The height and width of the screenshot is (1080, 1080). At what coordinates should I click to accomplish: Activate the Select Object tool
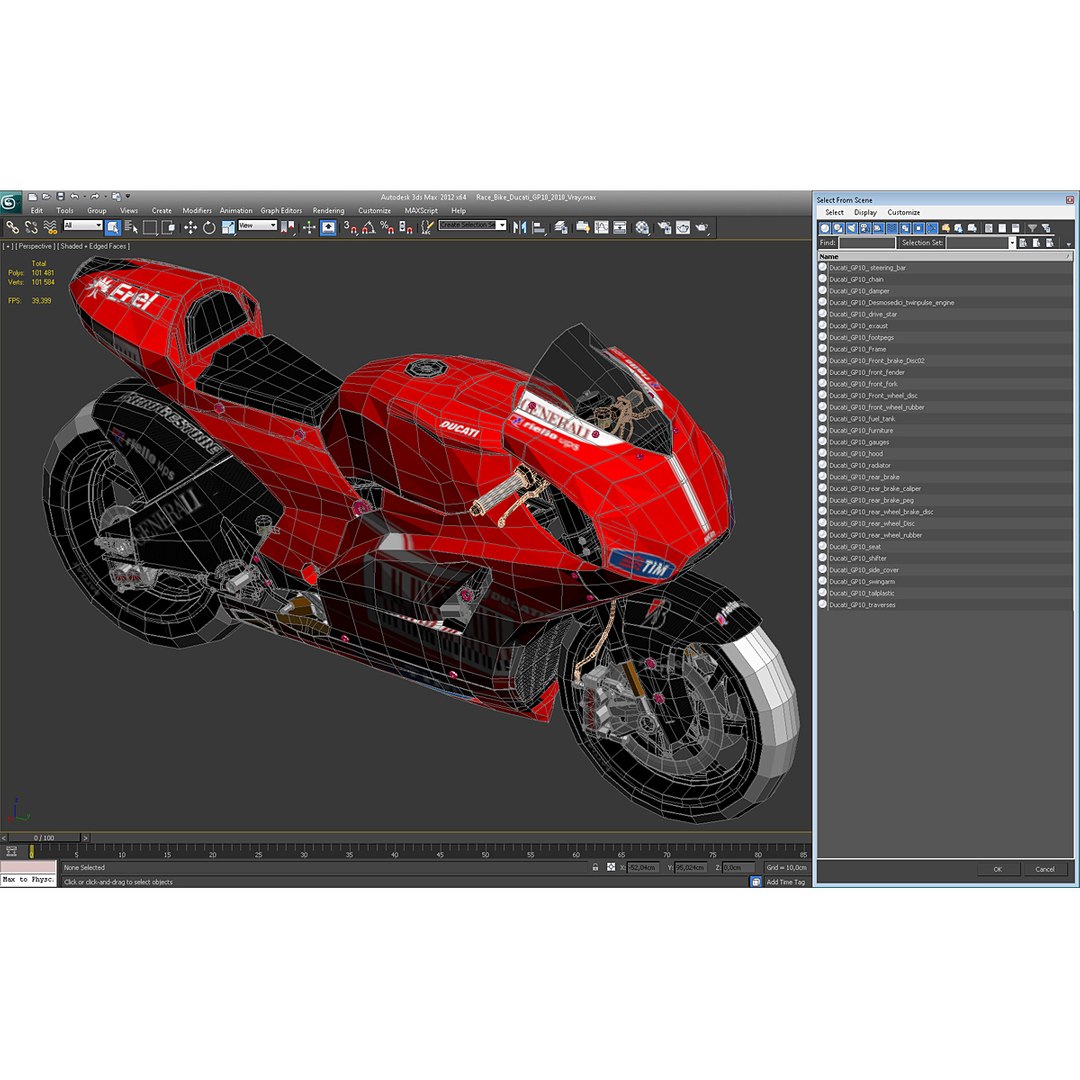114,227
